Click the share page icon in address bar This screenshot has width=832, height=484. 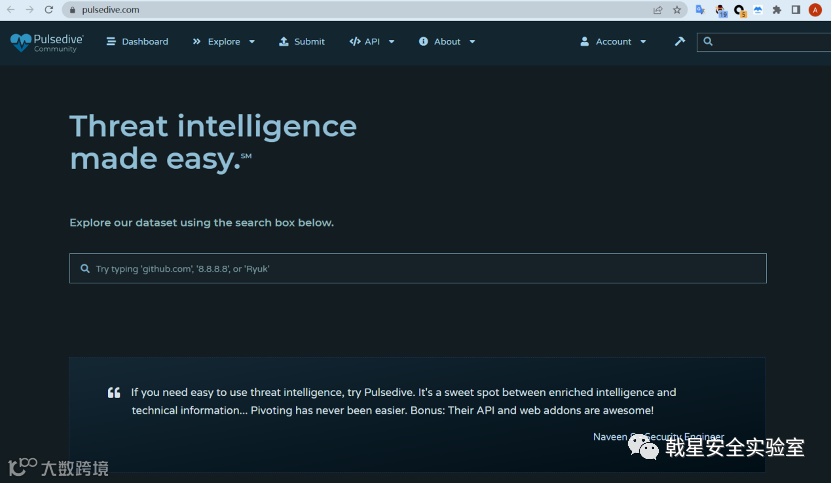pyautogui.click(x=658, y=10)
